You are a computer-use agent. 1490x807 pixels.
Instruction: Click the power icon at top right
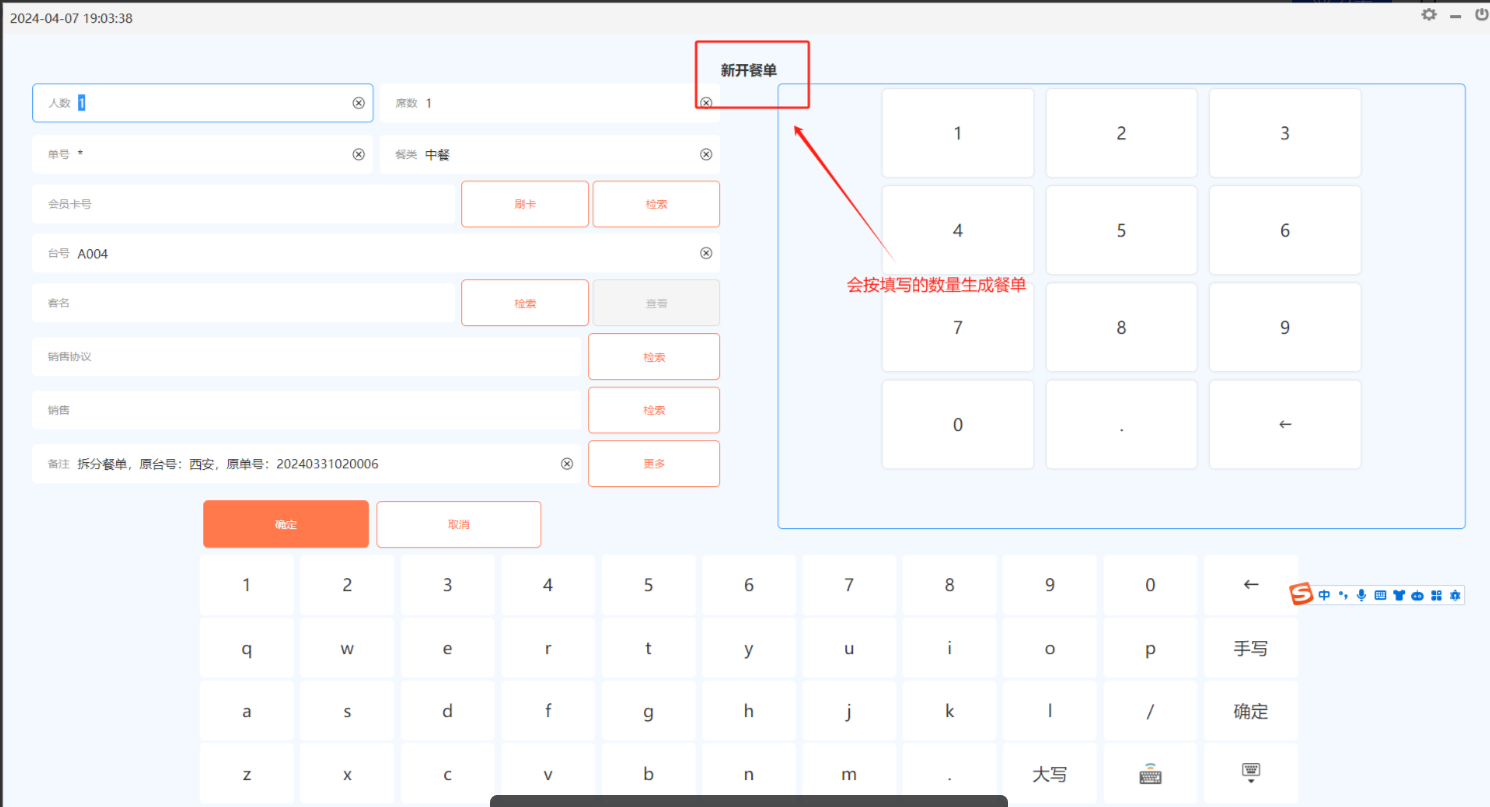coord(1481,15)
